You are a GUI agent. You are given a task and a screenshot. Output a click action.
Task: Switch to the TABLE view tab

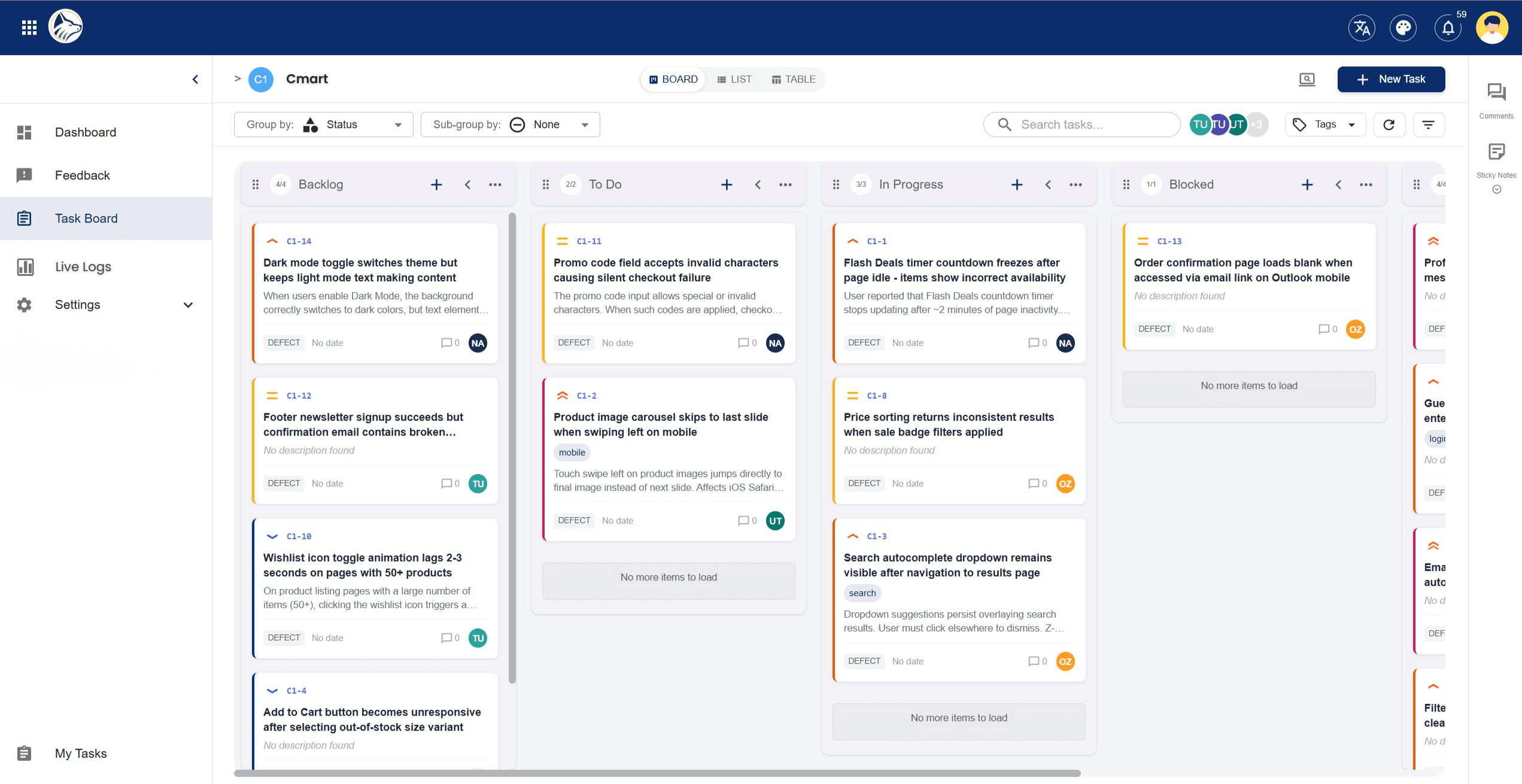[x=794, y=79]
